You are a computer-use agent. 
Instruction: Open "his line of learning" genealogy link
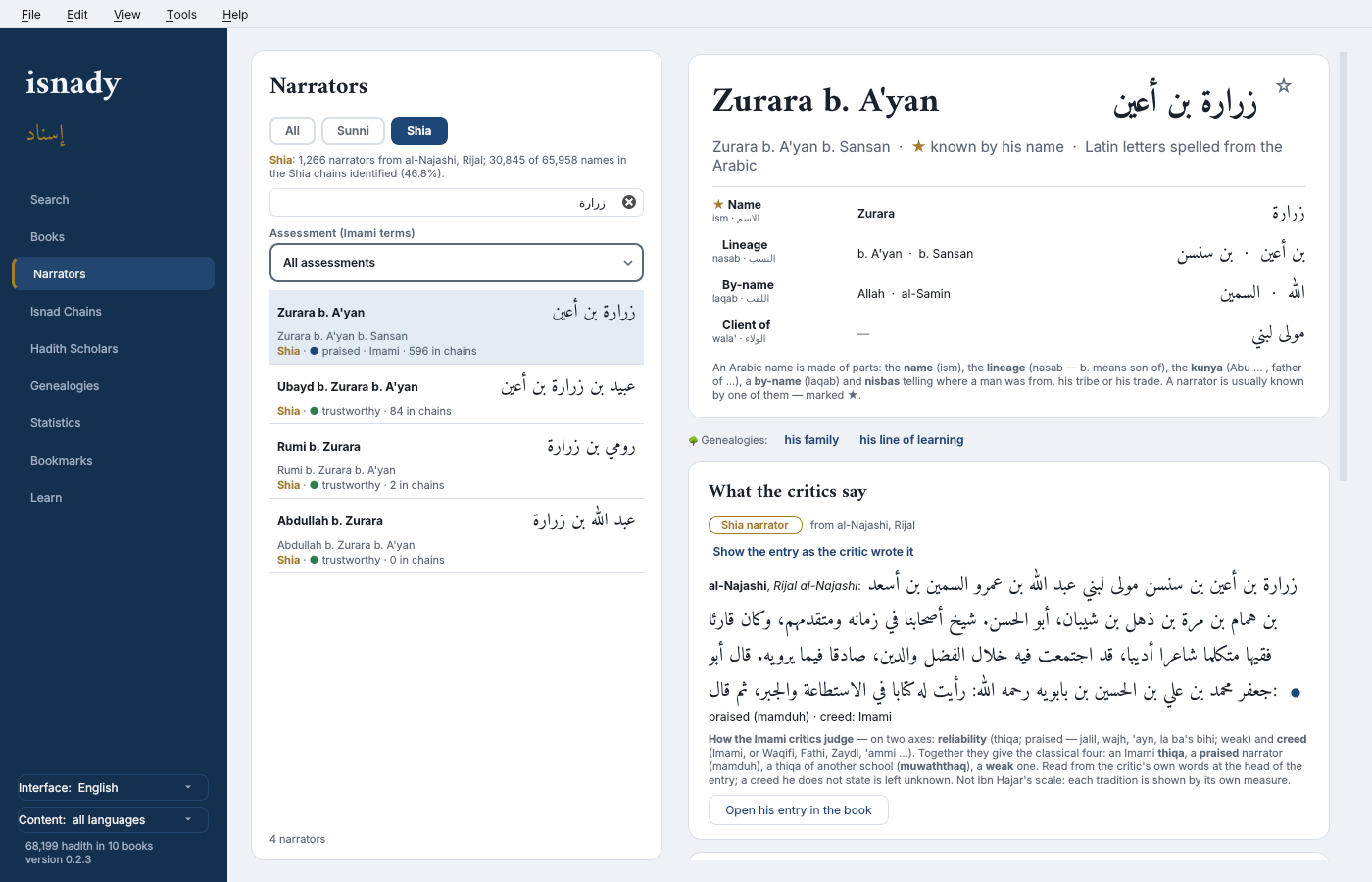coord(911,440)
